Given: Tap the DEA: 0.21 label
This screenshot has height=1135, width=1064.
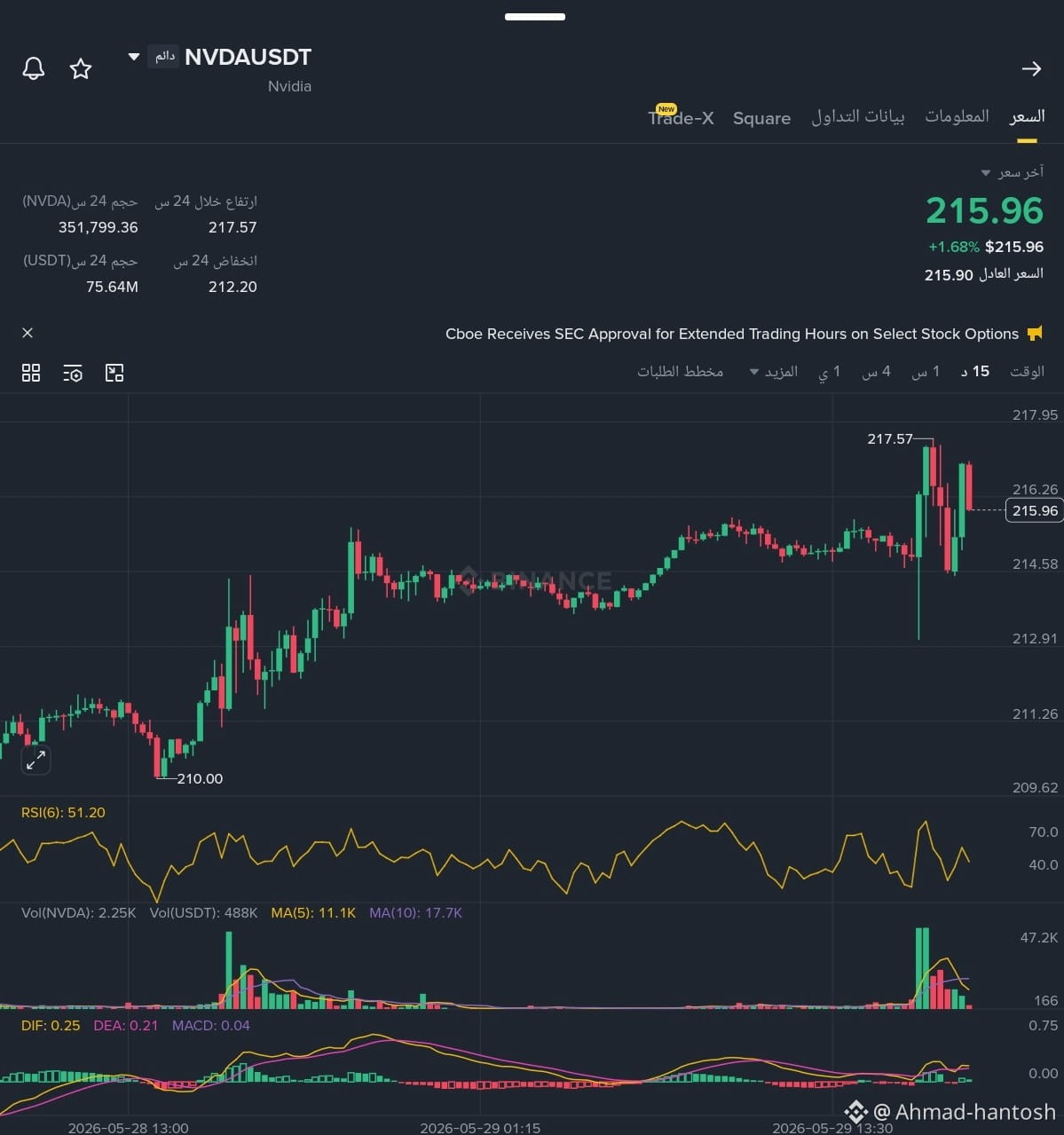Looking at the screenshot, I should [x=126, y=1025].
